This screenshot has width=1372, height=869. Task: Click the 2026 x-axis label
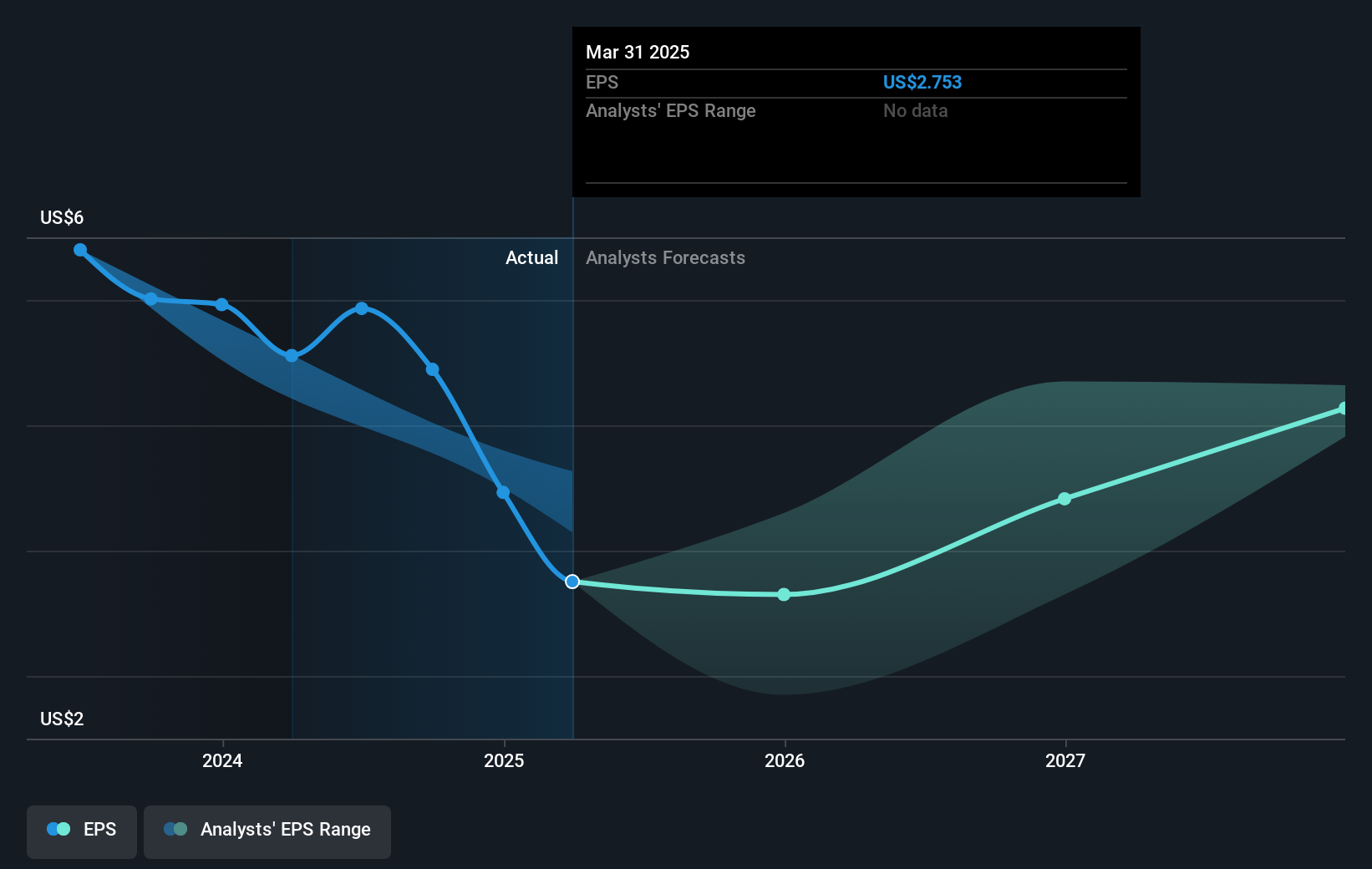click(785, 760)
